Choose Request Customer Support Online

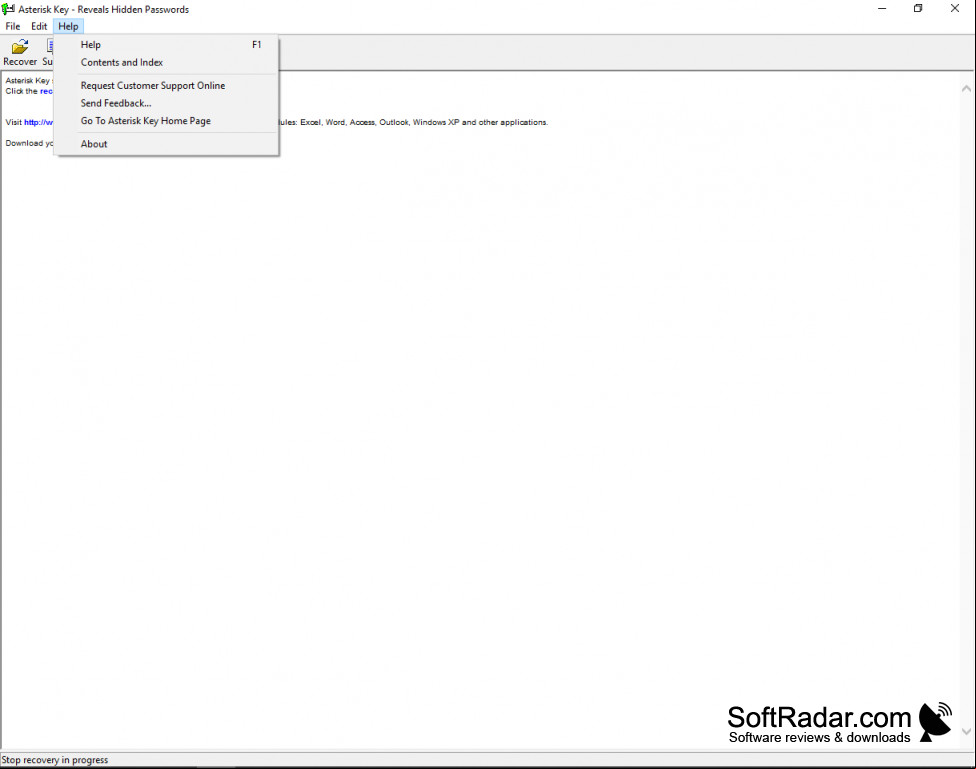click(166, 85)
